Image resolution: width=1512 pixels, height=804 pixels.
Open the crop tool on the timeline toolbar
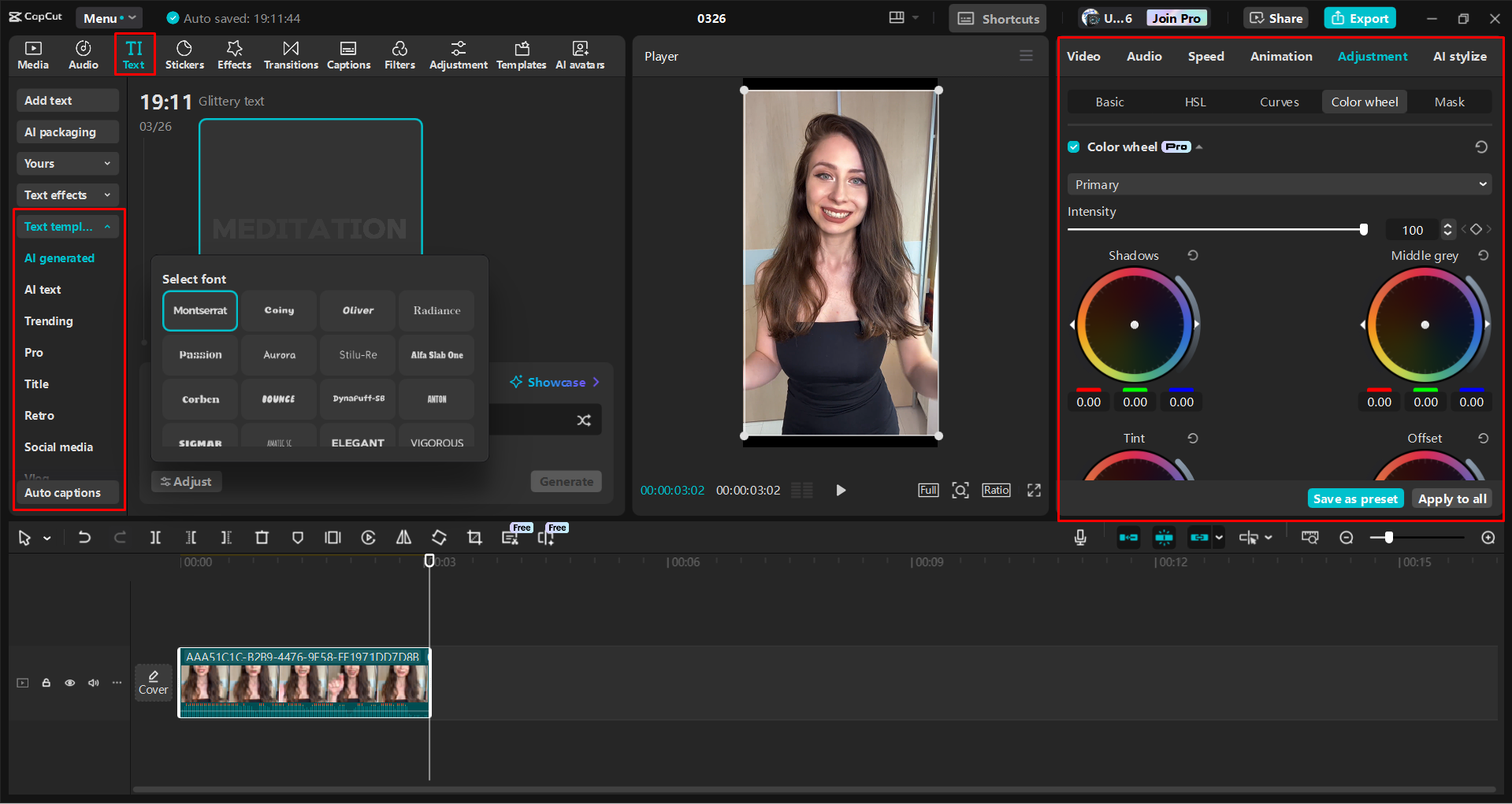coord(474,537)
